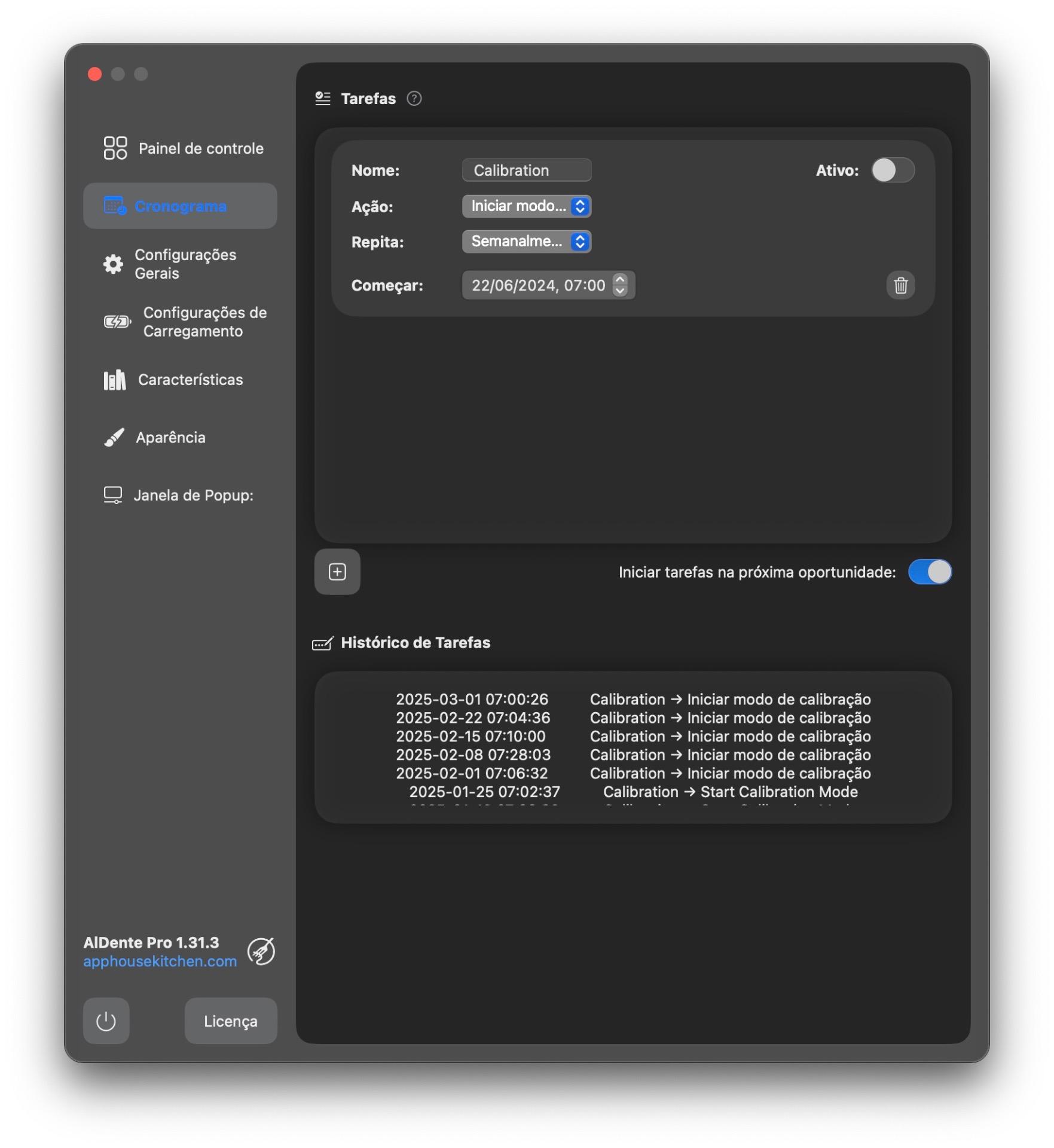This screenshot has width=1054, height=1148.
Task: Click the Começar date stepper arrows
Action: [x=620, y=285]
